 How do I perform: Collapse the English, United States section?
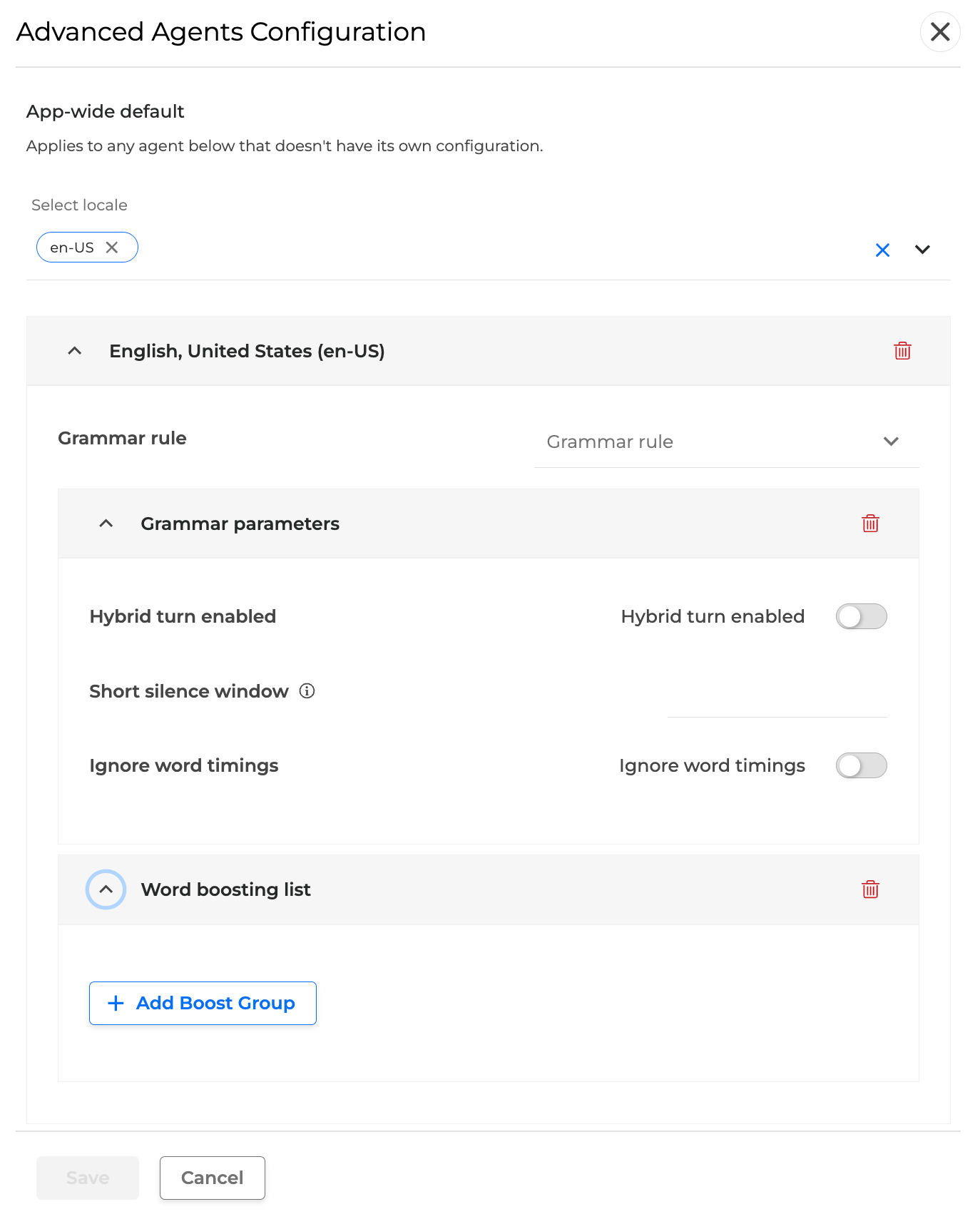pyautogui.click(x=75, y=351)
